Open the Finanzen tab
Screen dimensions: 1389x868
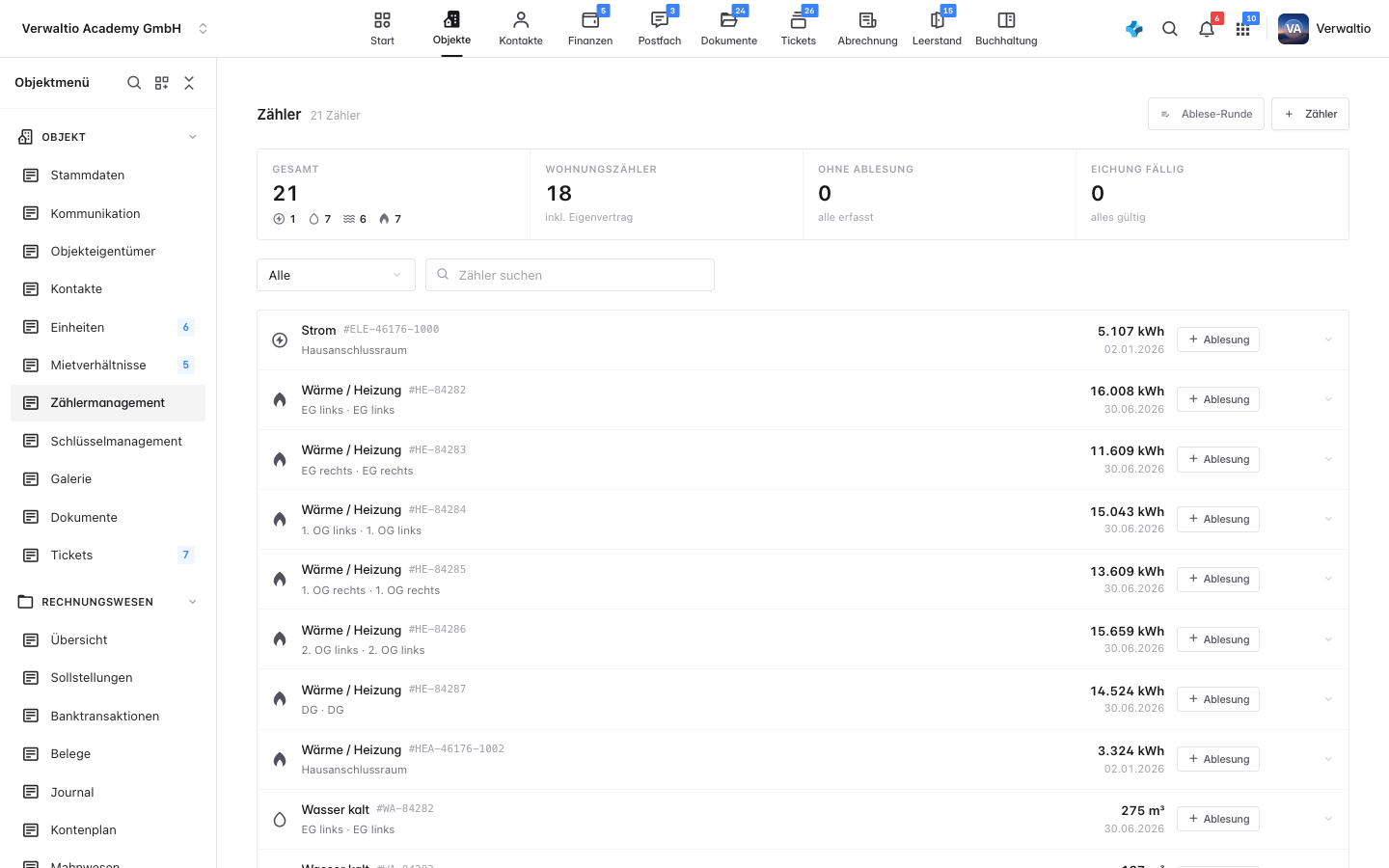590,29
